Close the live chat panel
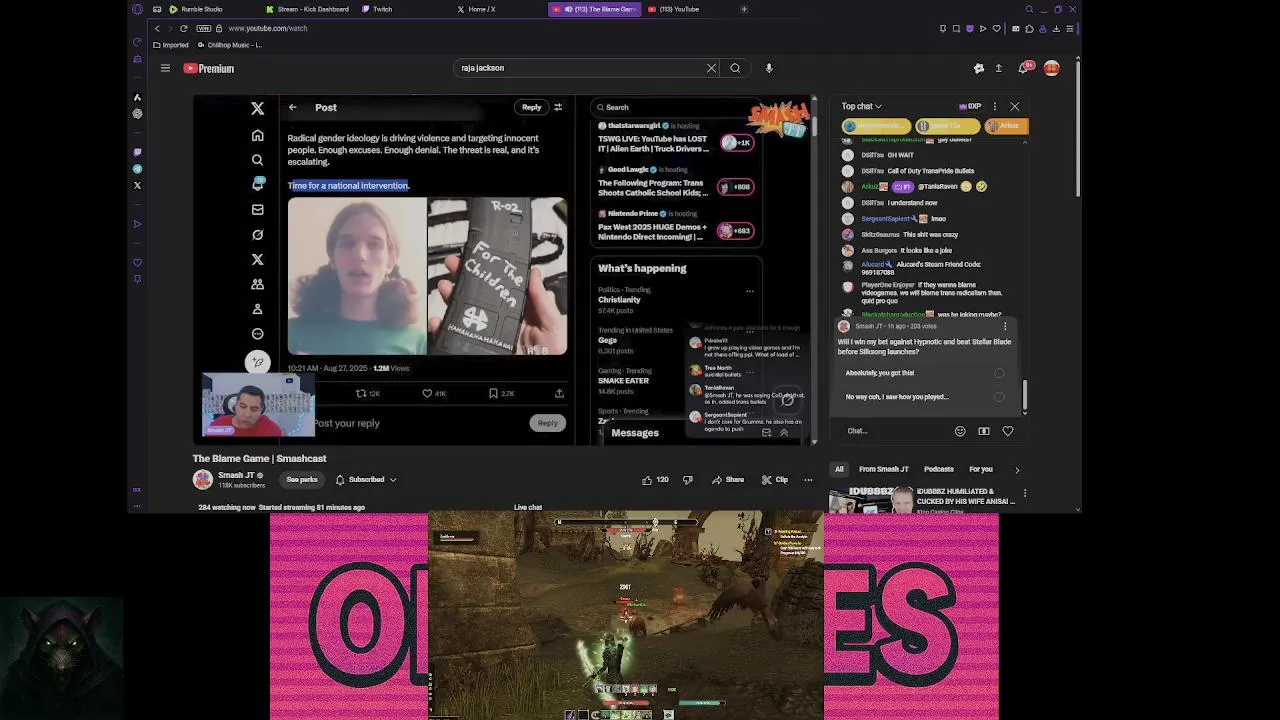This screenshot has height=720, width=1280. [x=1015, y=106]
